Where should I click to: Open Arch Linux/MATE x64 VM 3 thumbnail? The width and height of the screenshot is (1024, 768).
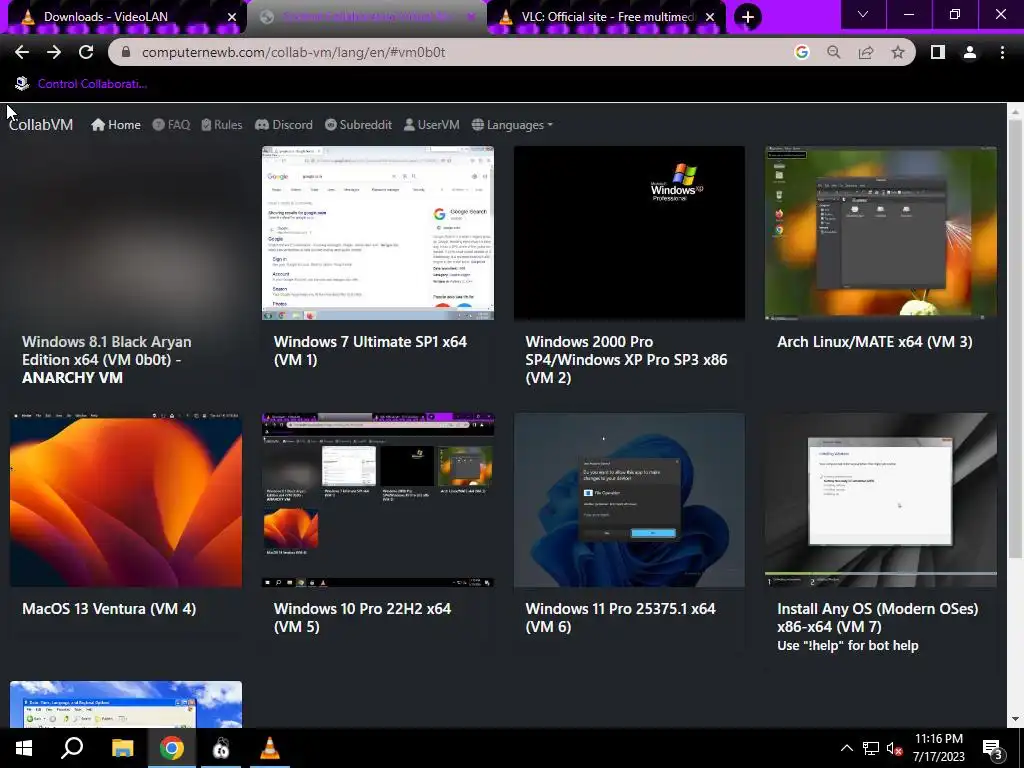[880, 233]
